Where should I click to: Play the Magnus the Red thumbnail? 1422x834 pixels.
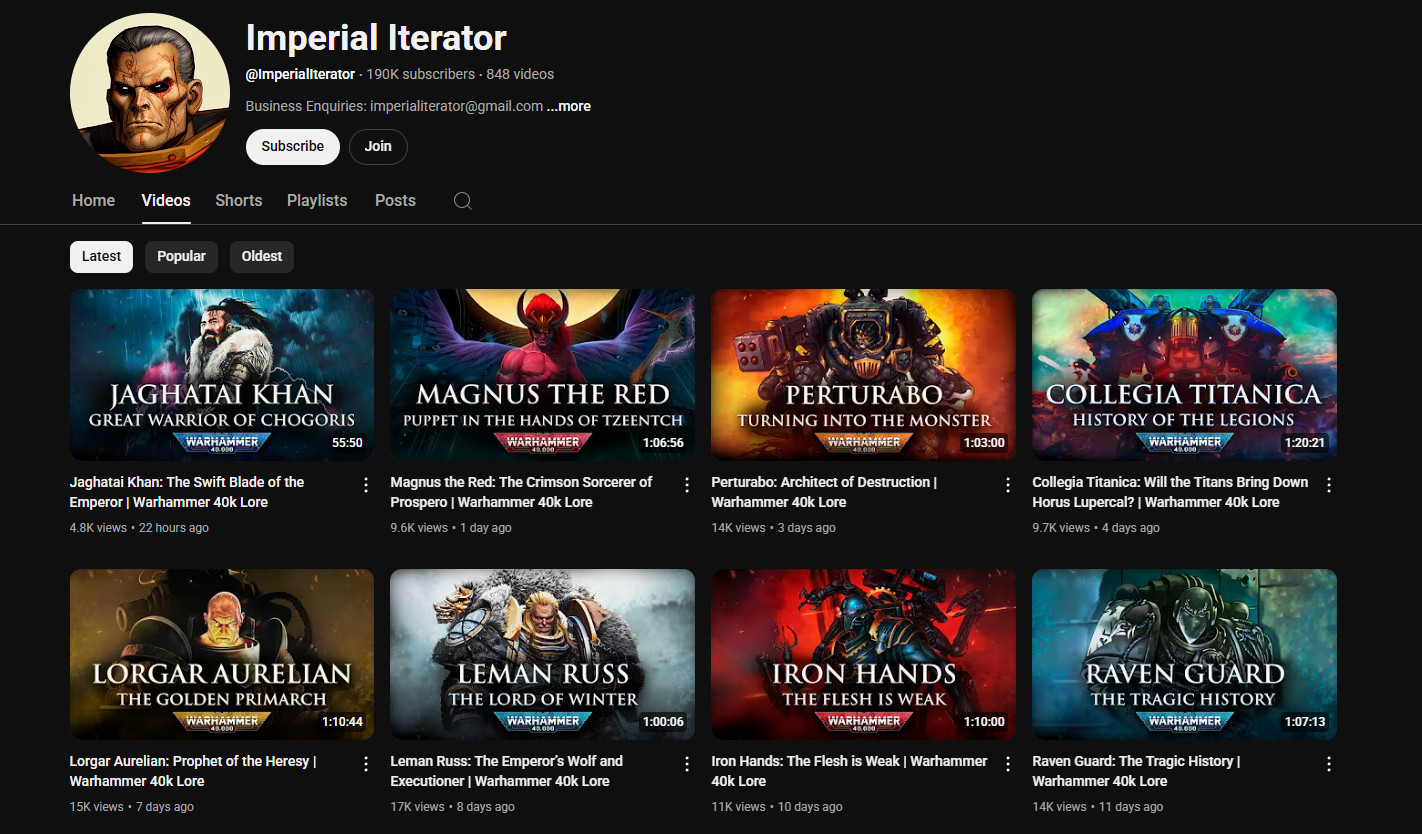pyautogui.click(x=543, y=375)
